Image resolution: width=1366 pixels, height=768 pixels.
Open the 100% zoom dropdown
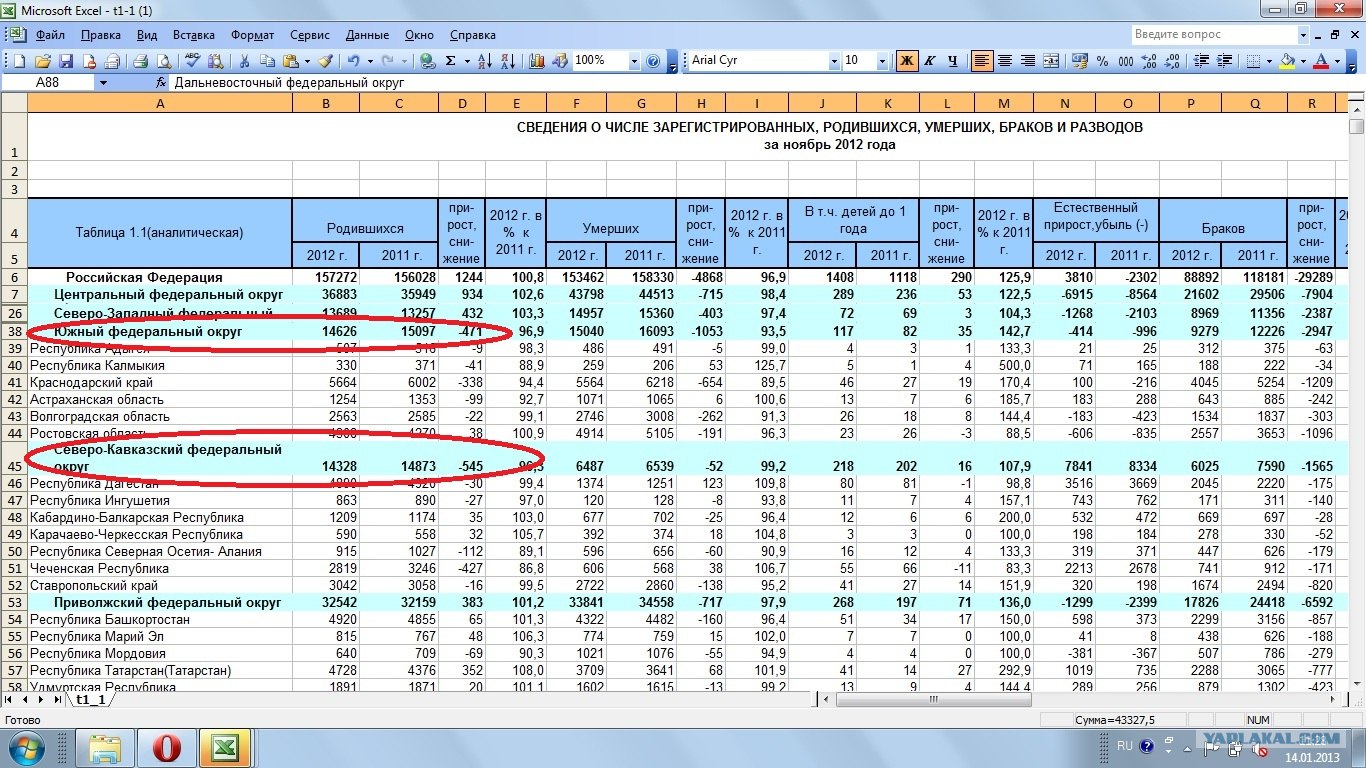pyautogui.click(x=634, y=61)
